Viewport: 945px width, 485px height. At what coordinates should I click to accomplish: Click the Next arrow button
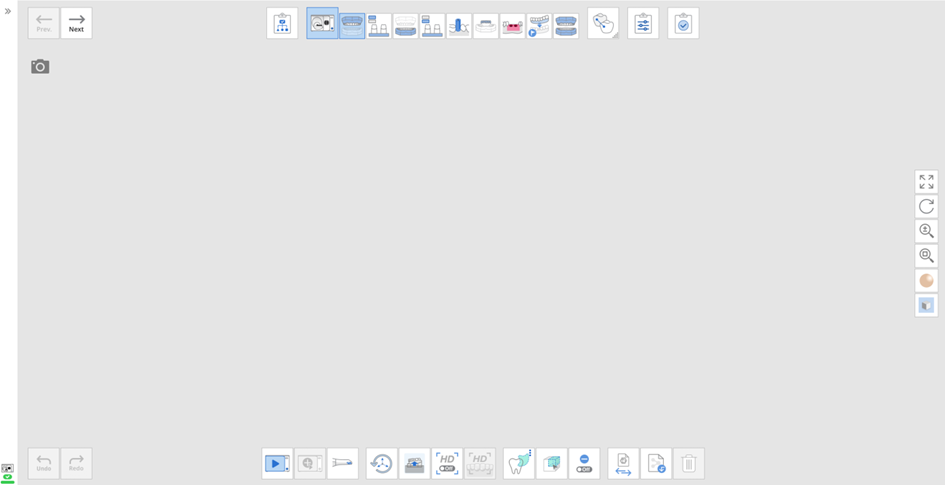tap(77, 23)
